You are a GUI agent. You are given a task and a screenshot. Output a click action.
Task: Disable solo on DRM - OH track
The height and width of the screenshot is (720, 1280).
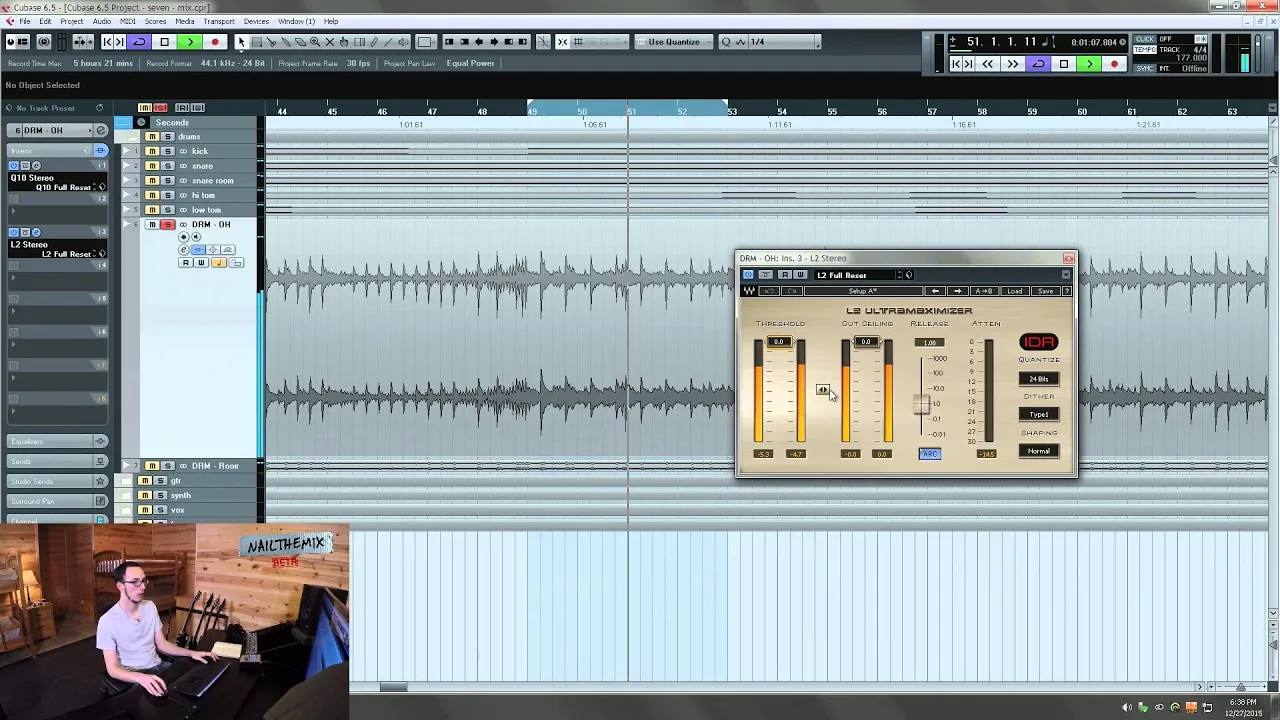pos(168,225)
